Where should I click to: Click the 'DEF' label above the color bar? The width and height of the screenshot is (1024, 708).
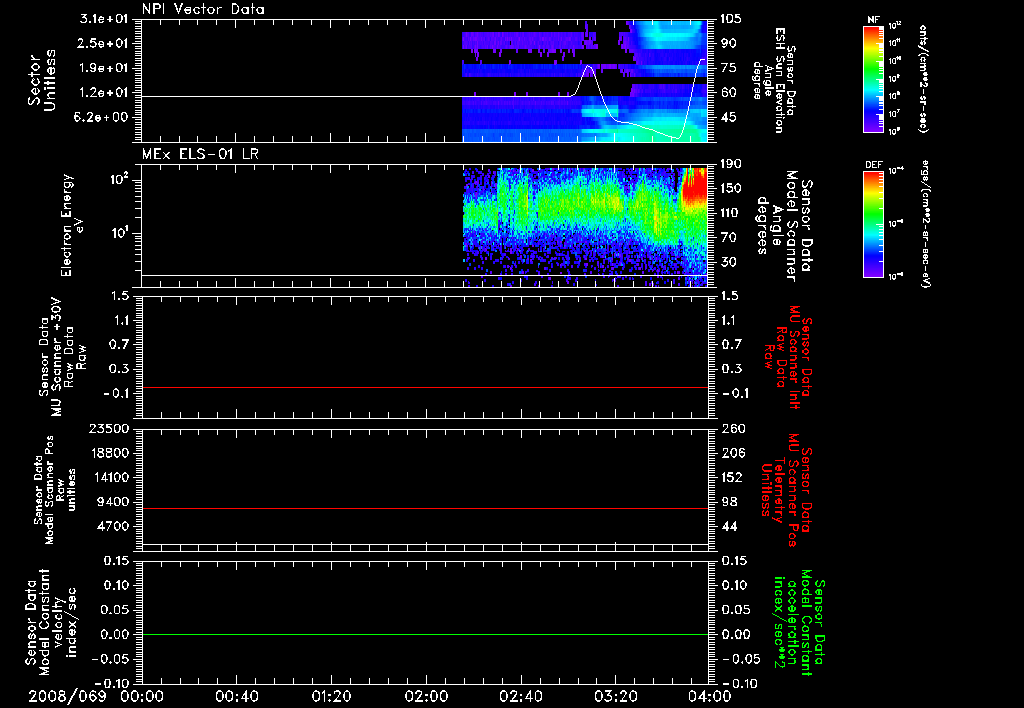tap(873, 165)
